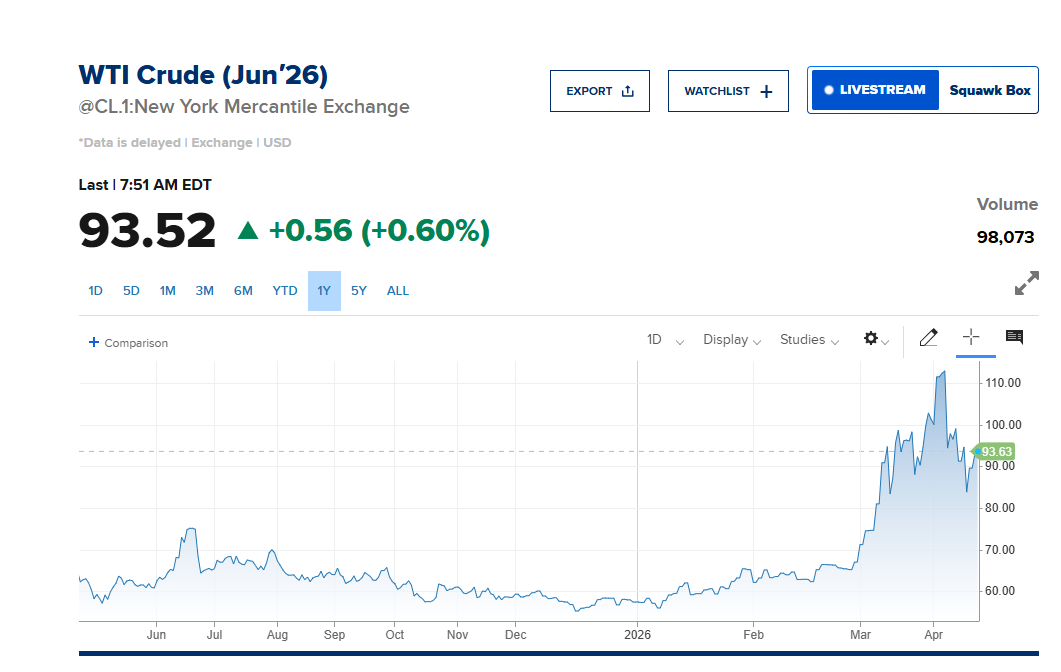The image size is (1061, 672).
Task: Click the 60.00 price axis label
Action: pos(999,591)
